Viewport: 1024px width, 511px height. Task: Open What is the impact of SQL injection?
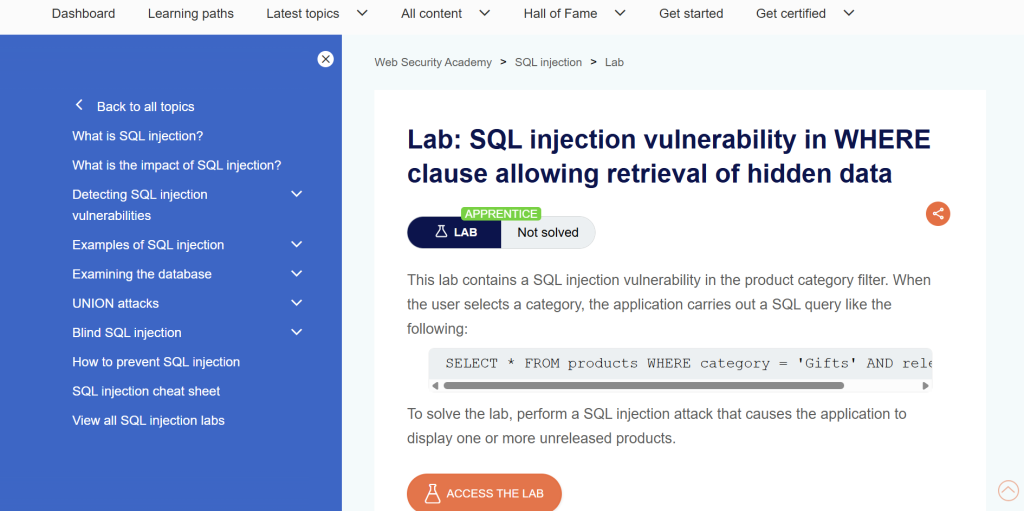[177, 165]
